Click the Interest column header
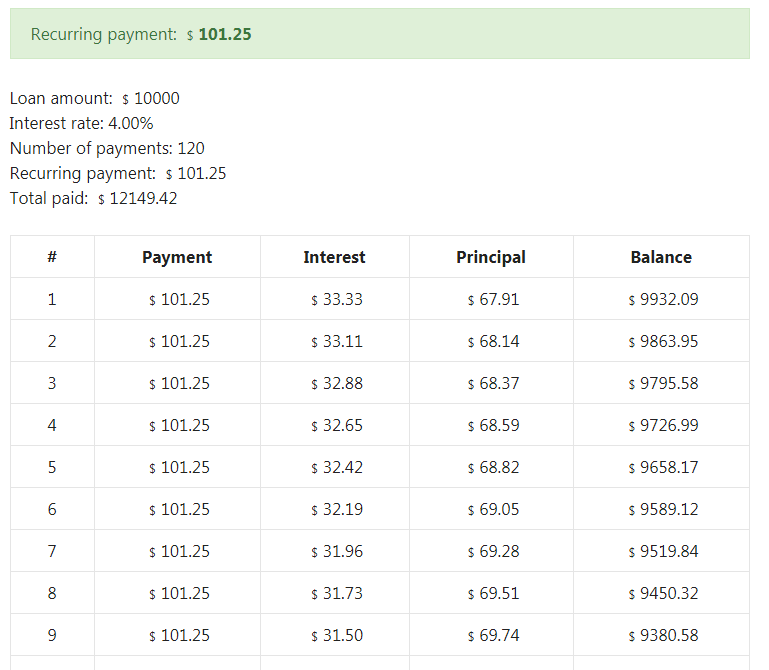Image resolution: width=769 pixels, height=670 pixels. coord(334,257)
